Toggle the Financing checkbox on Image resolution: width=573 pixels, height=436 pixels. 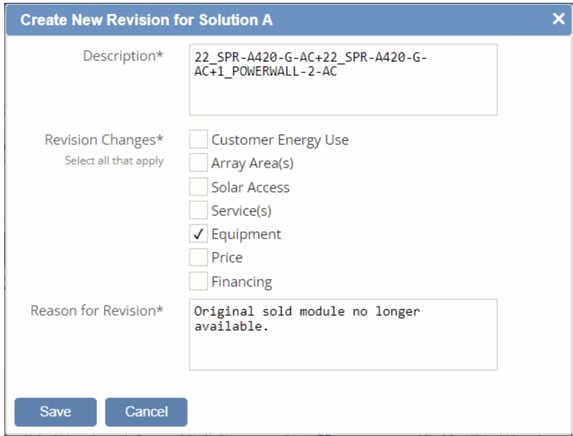tap(198, 281)
